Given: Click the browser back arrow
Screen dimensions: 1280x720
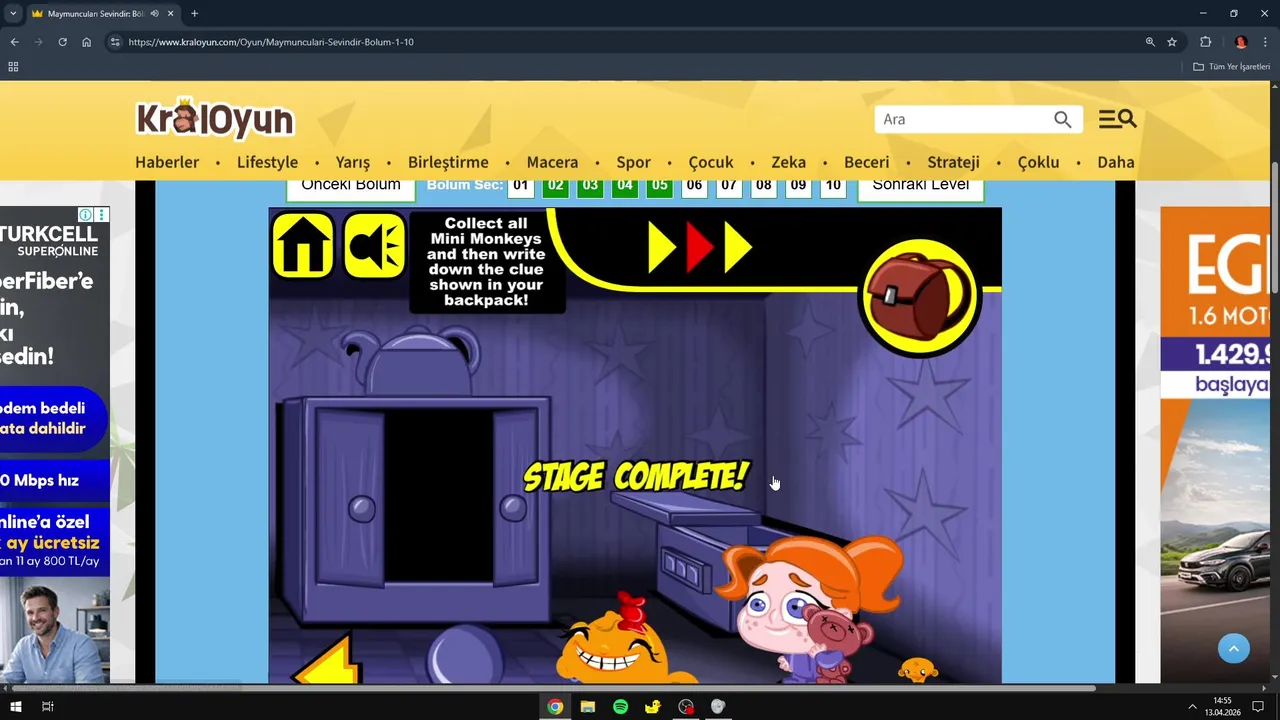Looking at the screenshot, I should tap(14, 42).
